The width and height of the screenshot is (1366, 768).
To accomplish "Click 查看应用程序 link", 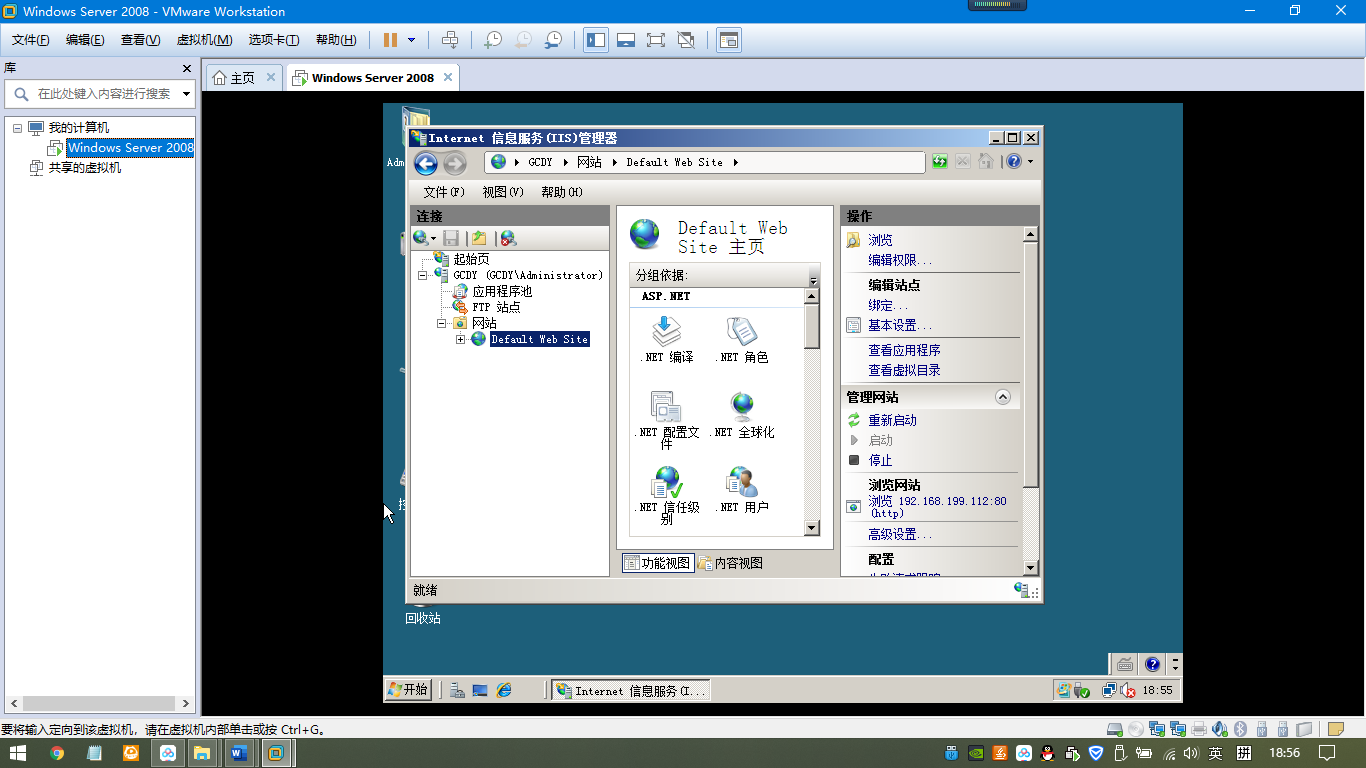I will click(904, 350).
